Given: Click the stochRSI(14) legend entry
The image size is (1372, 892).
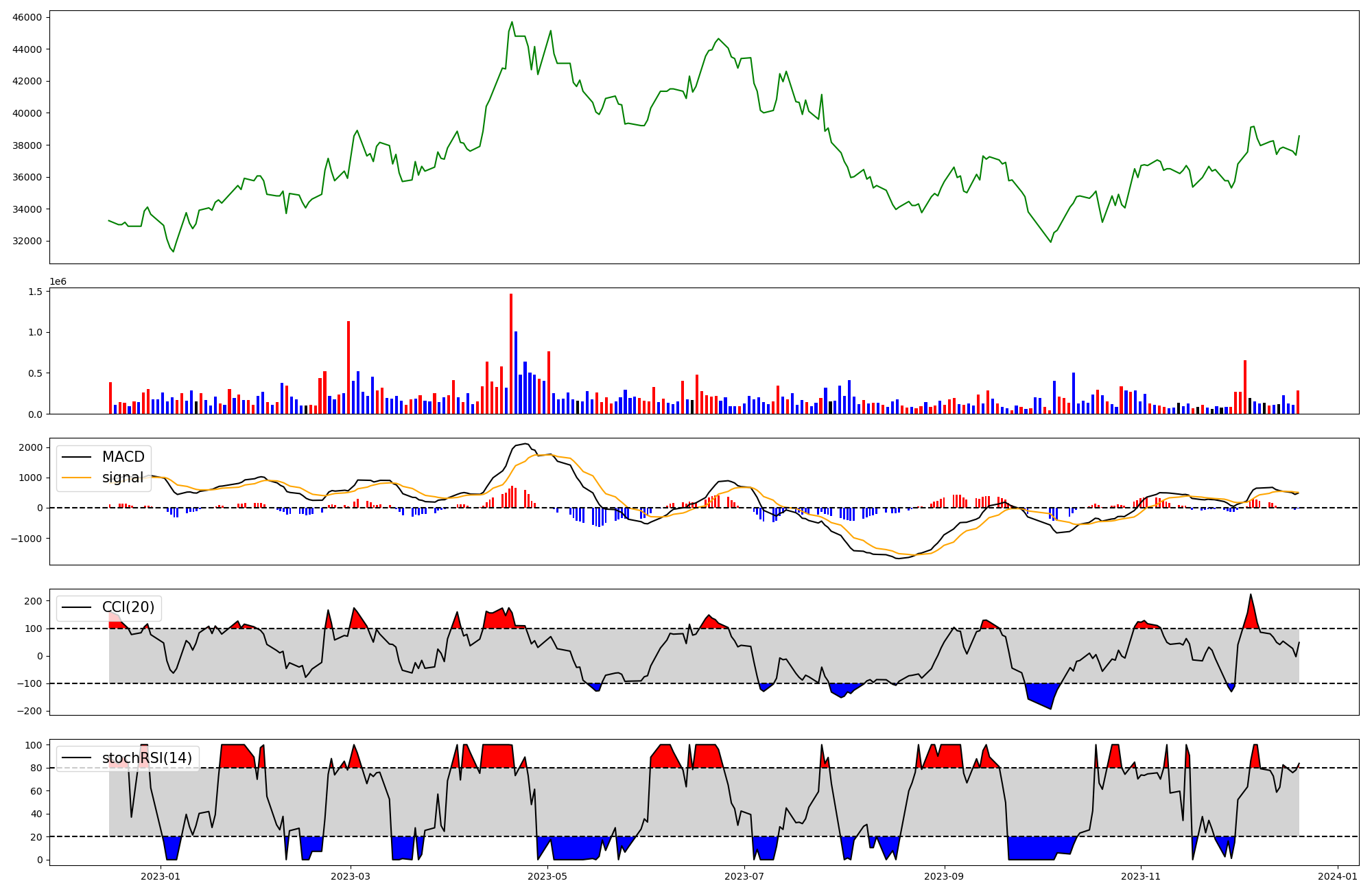Looking at the screenshot, I should click(147, 758).
